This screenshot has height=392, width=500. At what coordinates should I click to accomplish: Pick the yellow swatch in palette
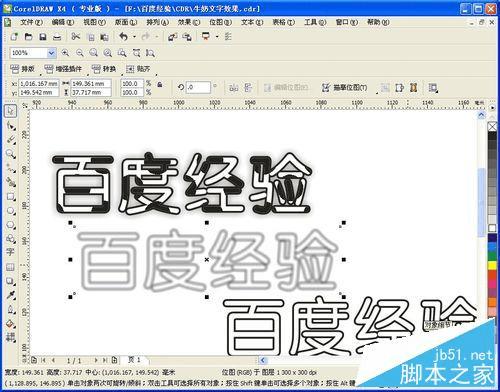[x=492, y=265]
